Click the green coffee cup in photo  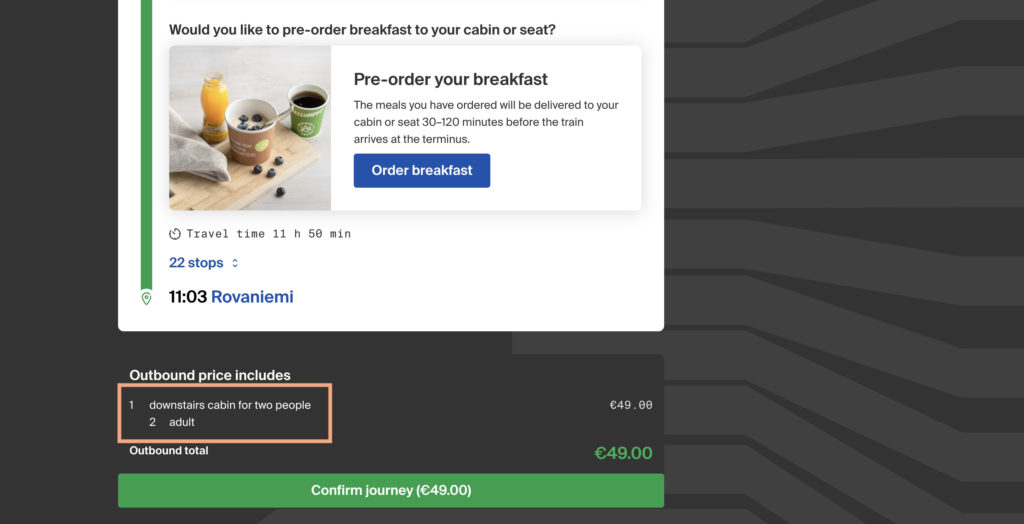[307, 108]
